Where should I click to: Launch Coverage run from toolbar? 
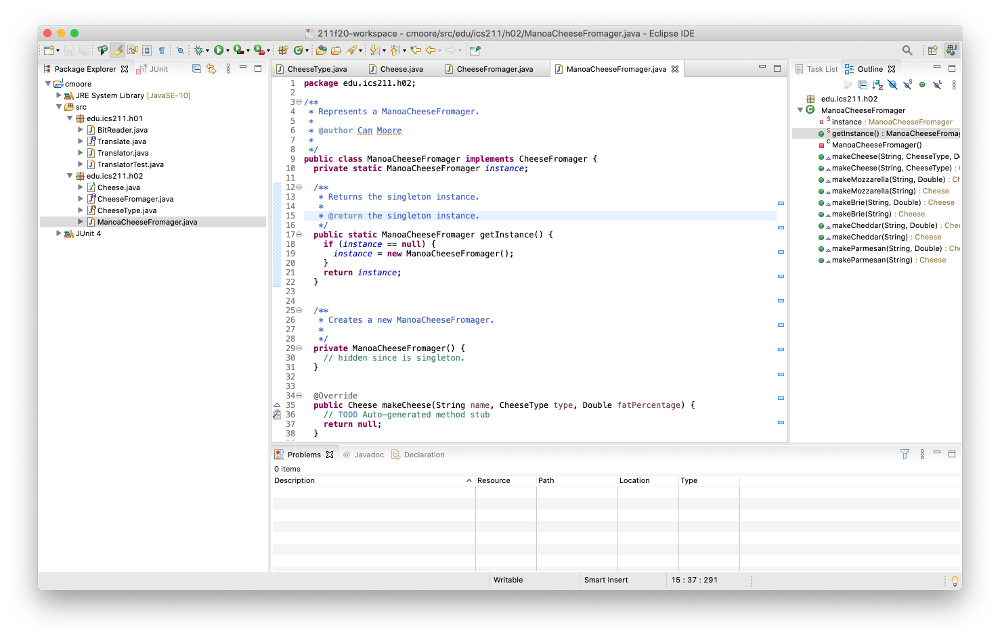(x=239, y=50)
